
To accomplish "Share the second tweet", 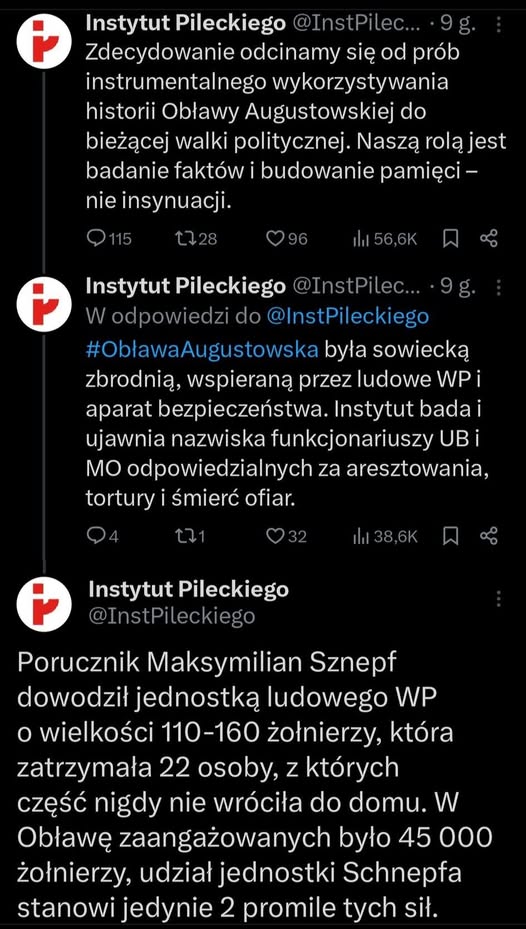I will [488, 536].
